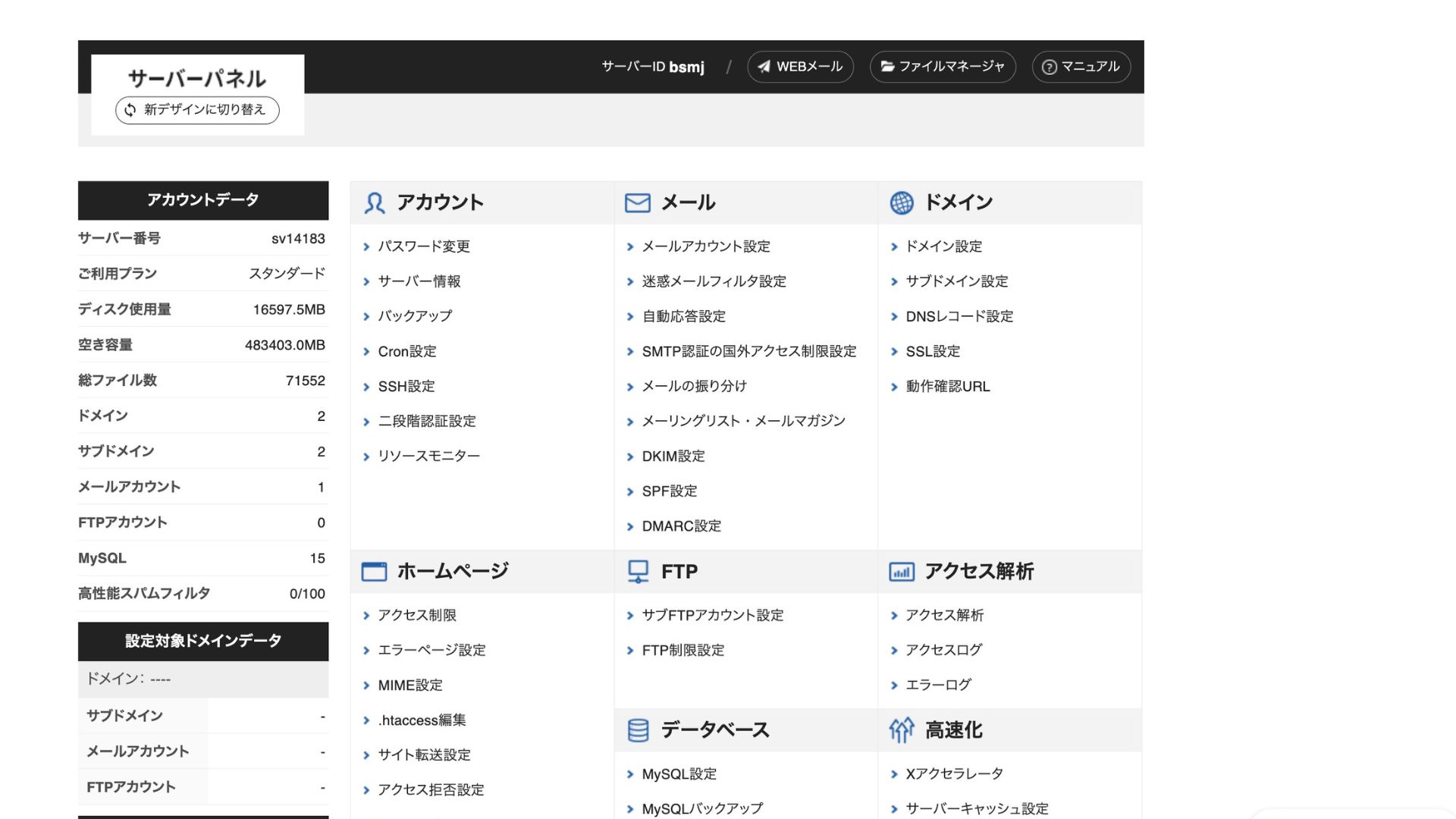Click the question mark icon in マニュアル
This screenshot has height=819, width=1456.
pyautogui.click(x=1050, y=67)
